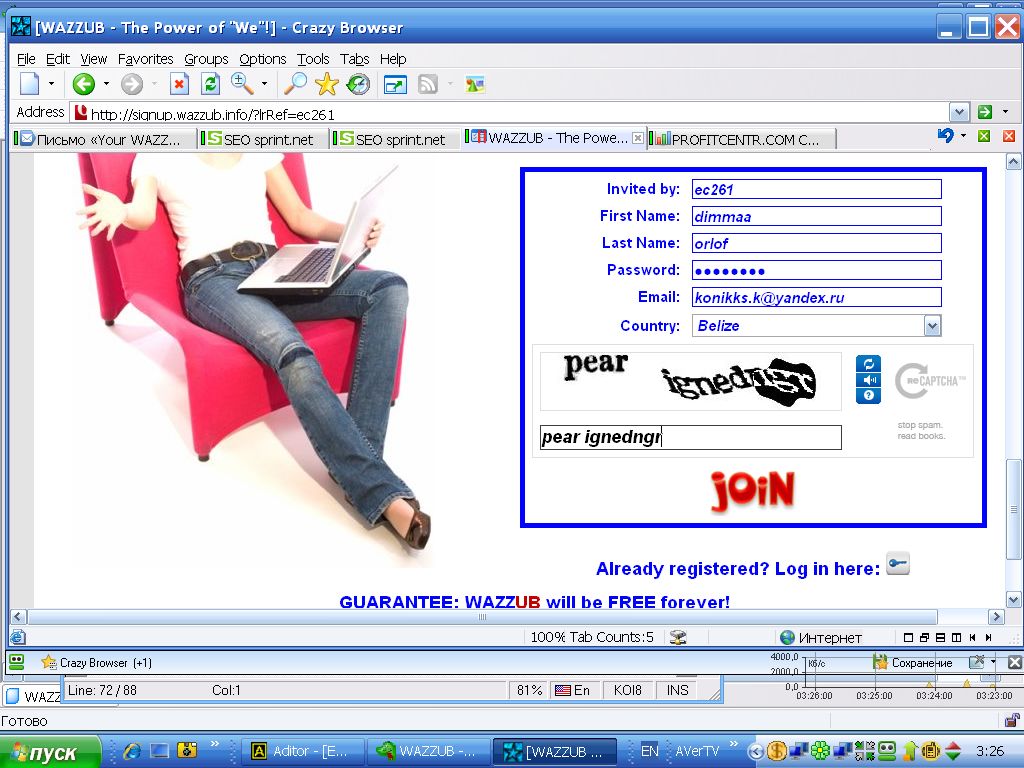Click the Last Name field with orlof
The height and width of the screenshot is (768, 1024).
(816, 243)
